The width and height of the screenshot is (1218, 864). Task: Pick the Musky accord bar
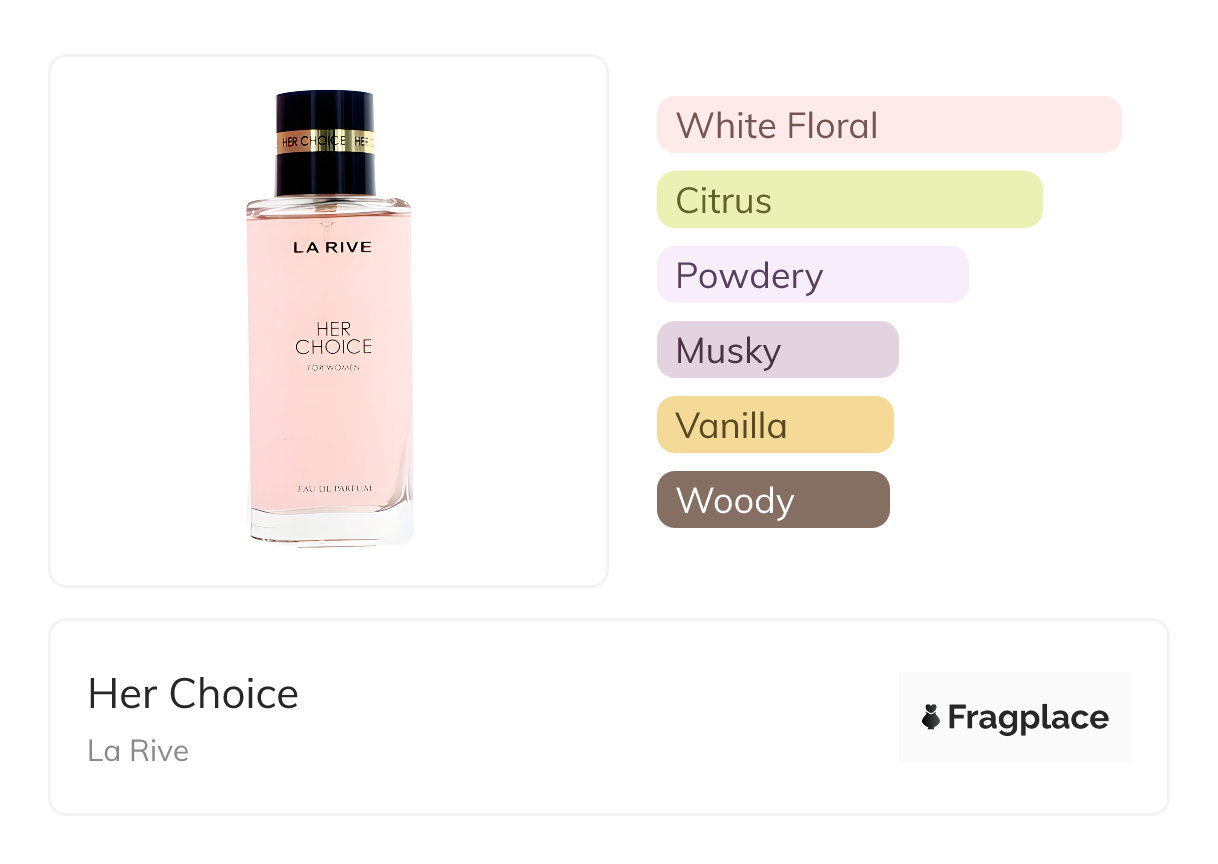777,350
